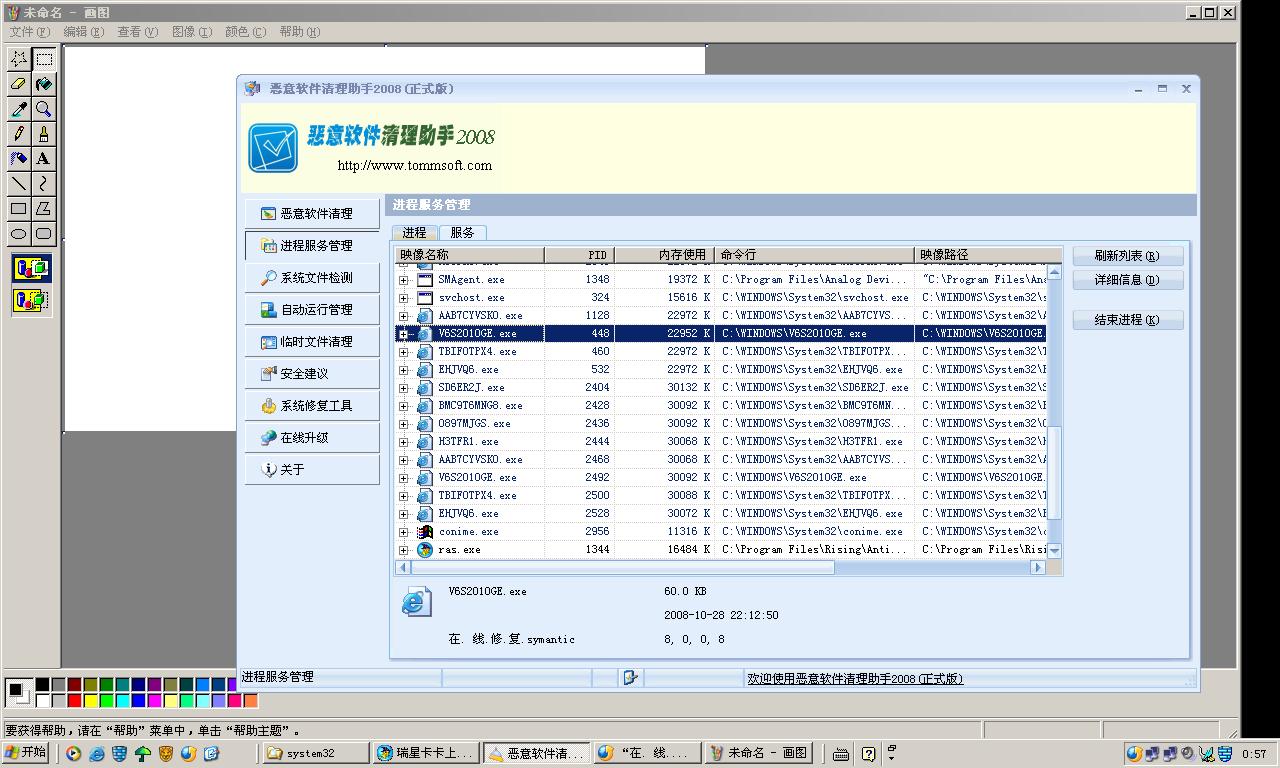Click the 结束进程 end process button
Screen dimensions: 1280x768
(1128, 320)
